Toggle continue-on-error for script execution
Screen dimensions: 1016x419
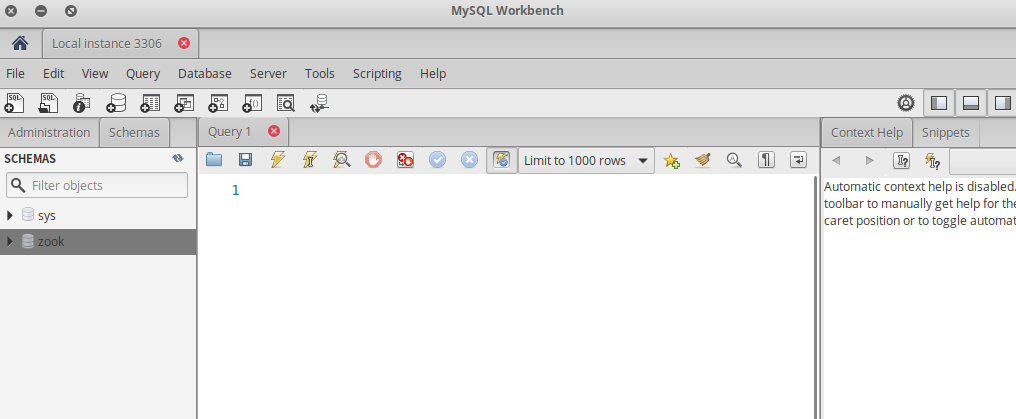click(x=406, y=160)
